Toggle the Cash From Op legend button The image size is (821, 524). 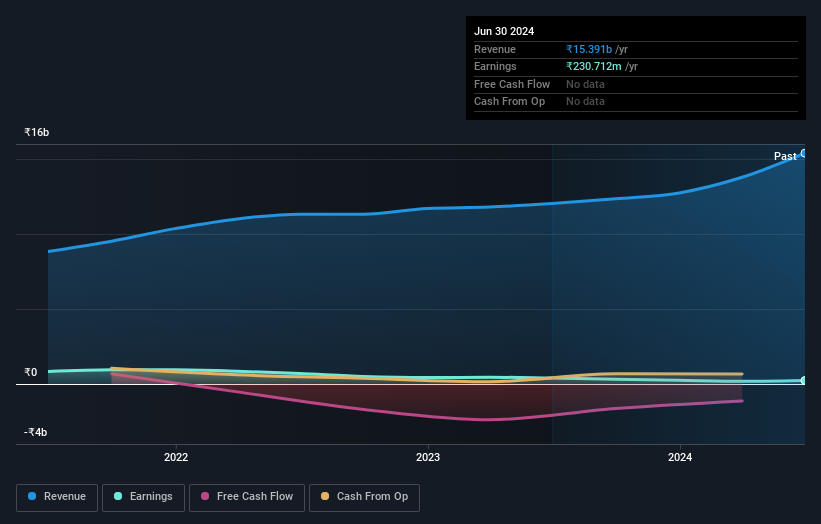coord(364,497)
